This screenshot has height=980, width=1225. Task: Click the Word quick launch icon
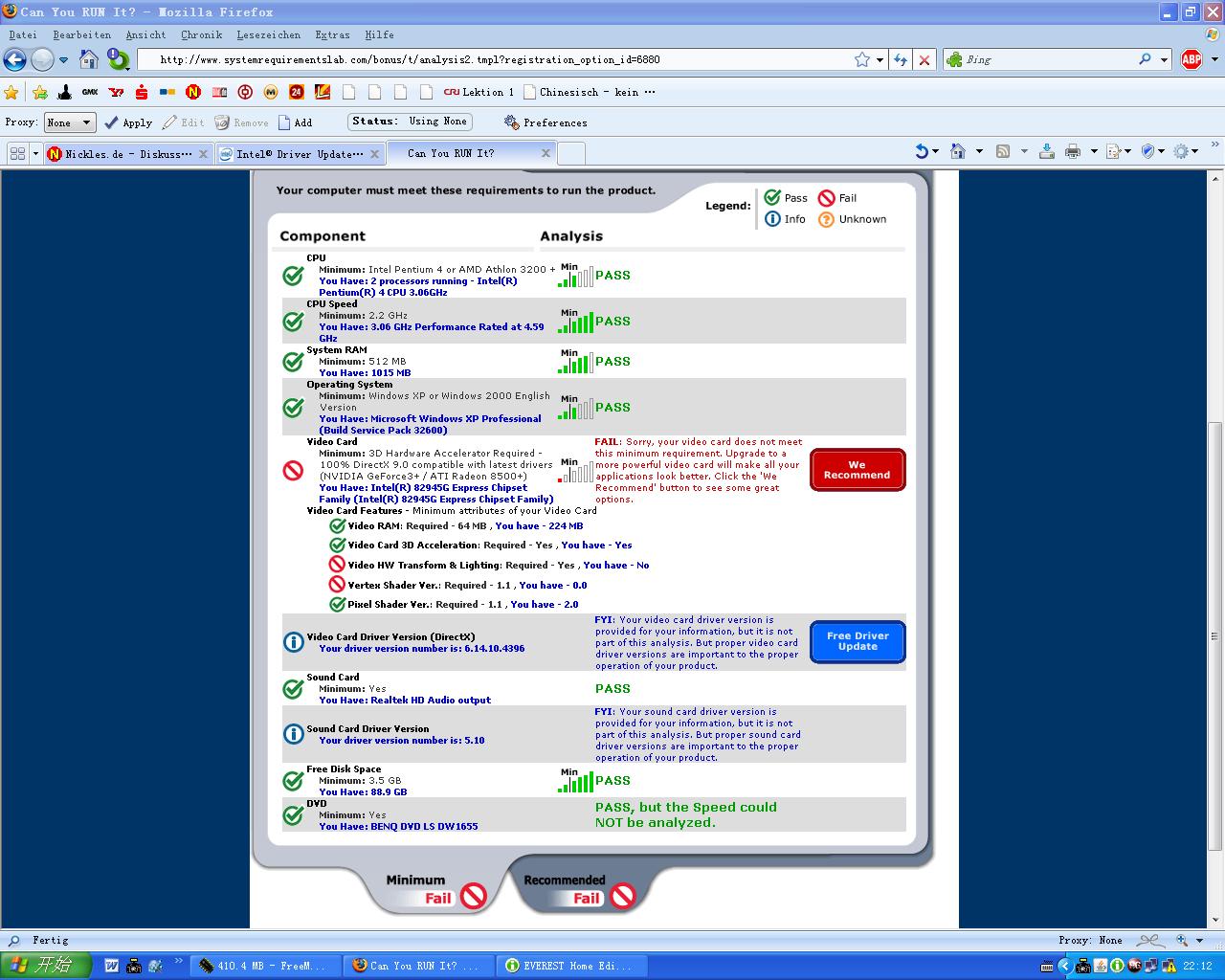point(111,966)
